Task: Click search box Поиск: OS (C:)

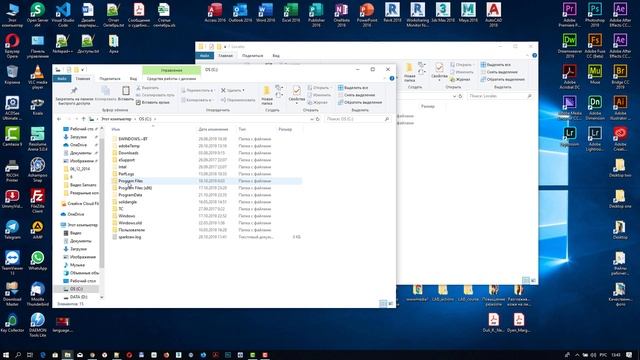Action: [358, 119]
